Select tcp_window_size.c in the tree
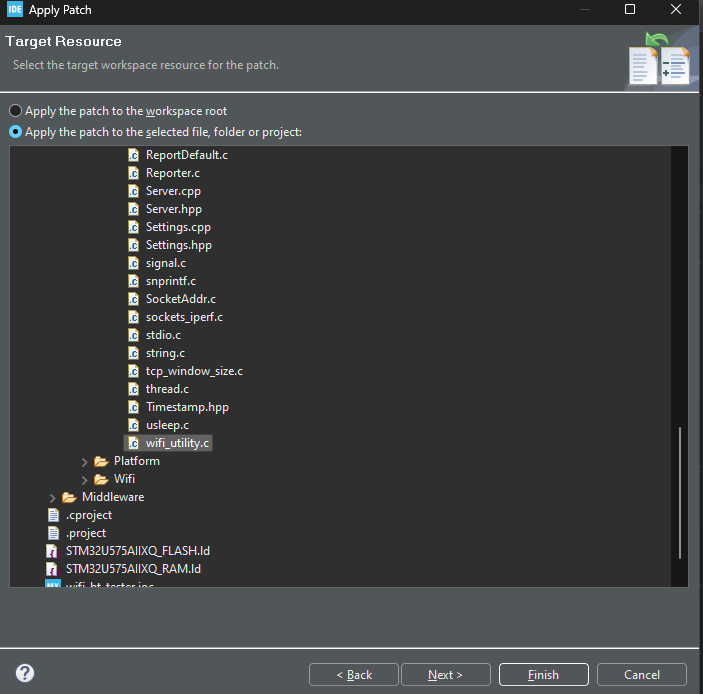This screenshot has height=694, width=703. (x=194, y=371)
